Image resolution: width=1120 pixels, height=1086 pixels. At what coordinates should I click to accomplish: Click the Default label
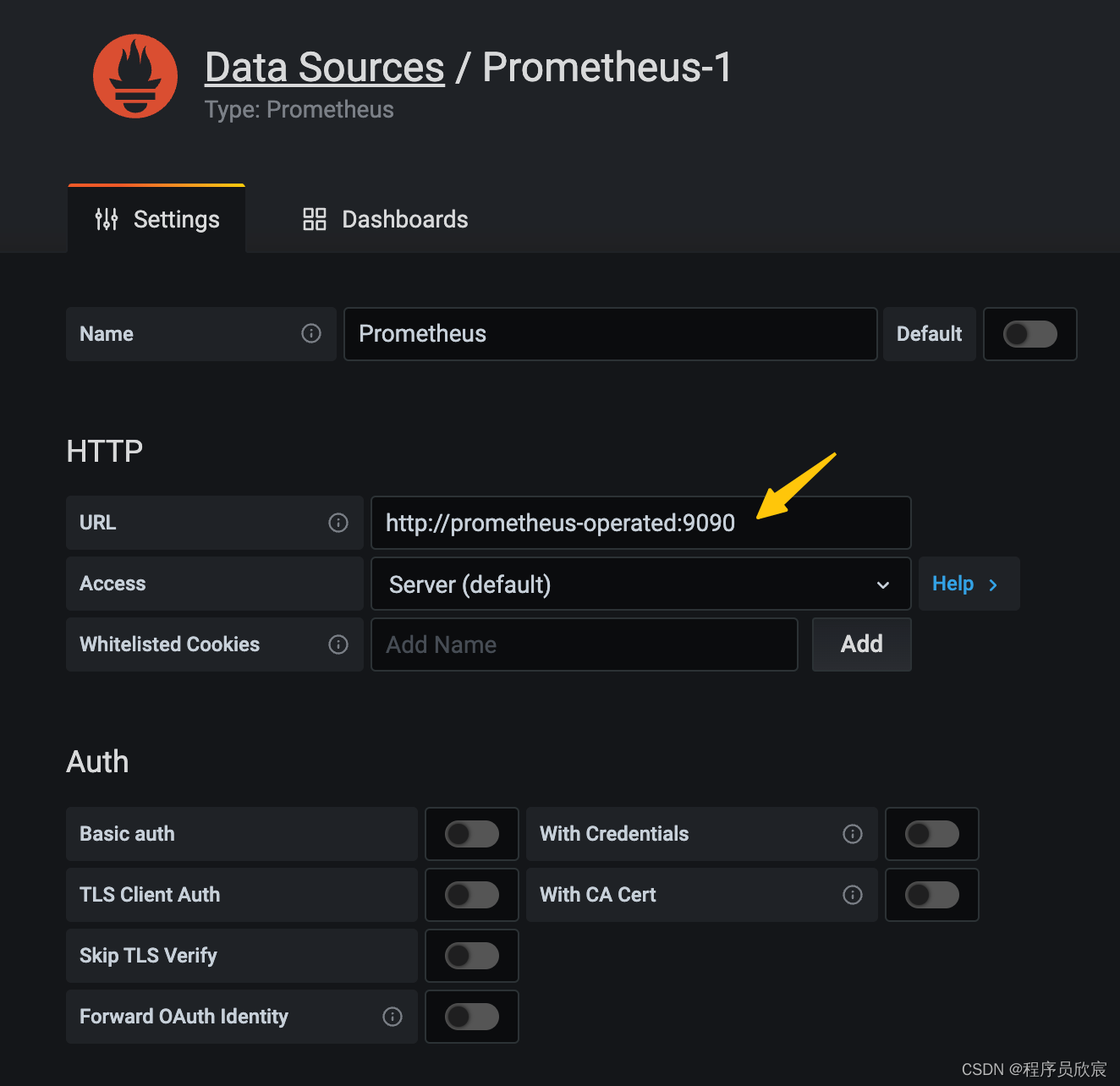pos(930,334)
